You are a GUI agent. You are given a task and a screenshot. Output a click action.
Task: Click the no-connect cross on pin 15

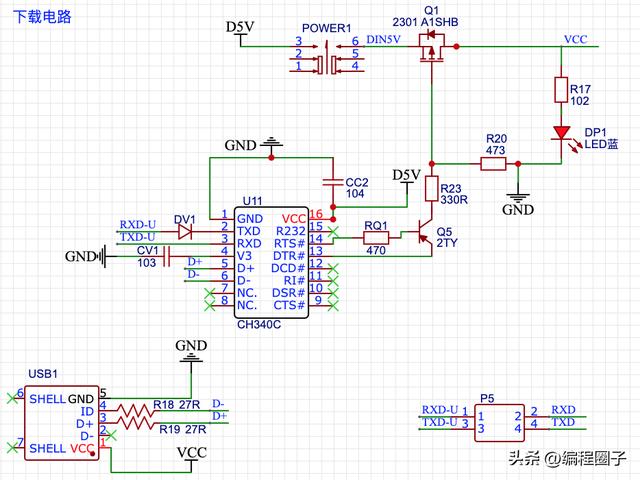[x=333, y=231]
